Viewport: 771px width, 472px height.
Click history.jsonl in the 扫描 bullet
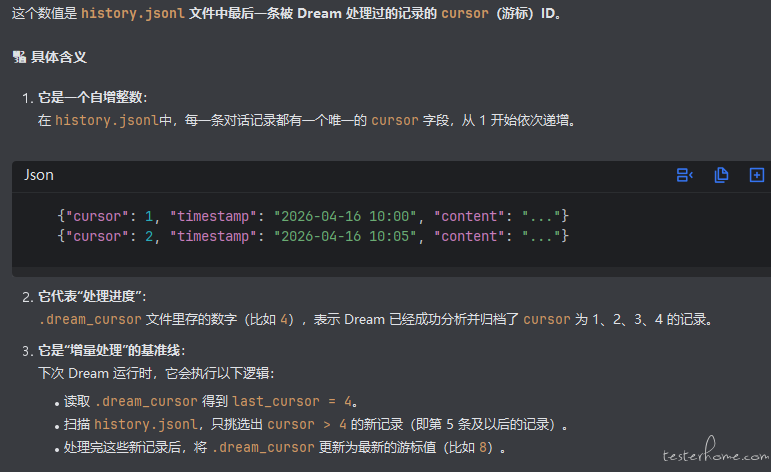tap(140, 424)
